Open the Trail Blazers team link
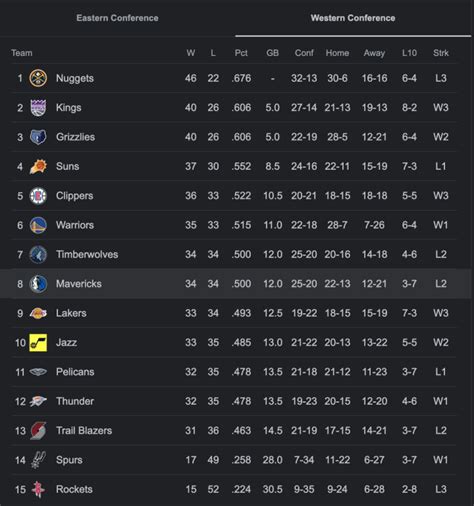Screen dimensions: 474x506 pyautogui.click(x=84, y=431)
